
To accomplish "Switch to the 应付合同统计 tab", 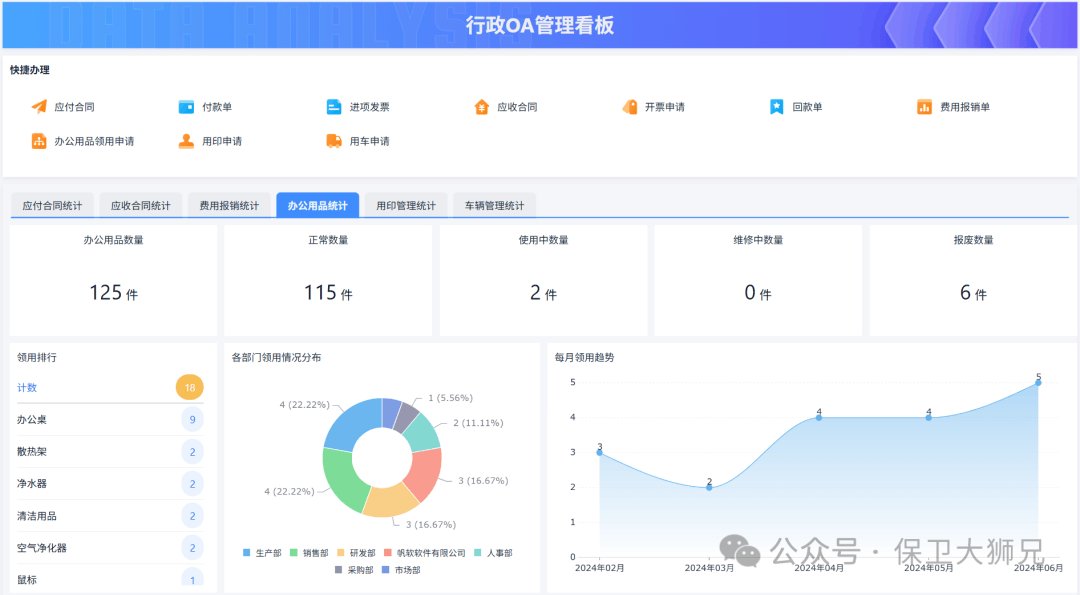I will click(52, 206).
